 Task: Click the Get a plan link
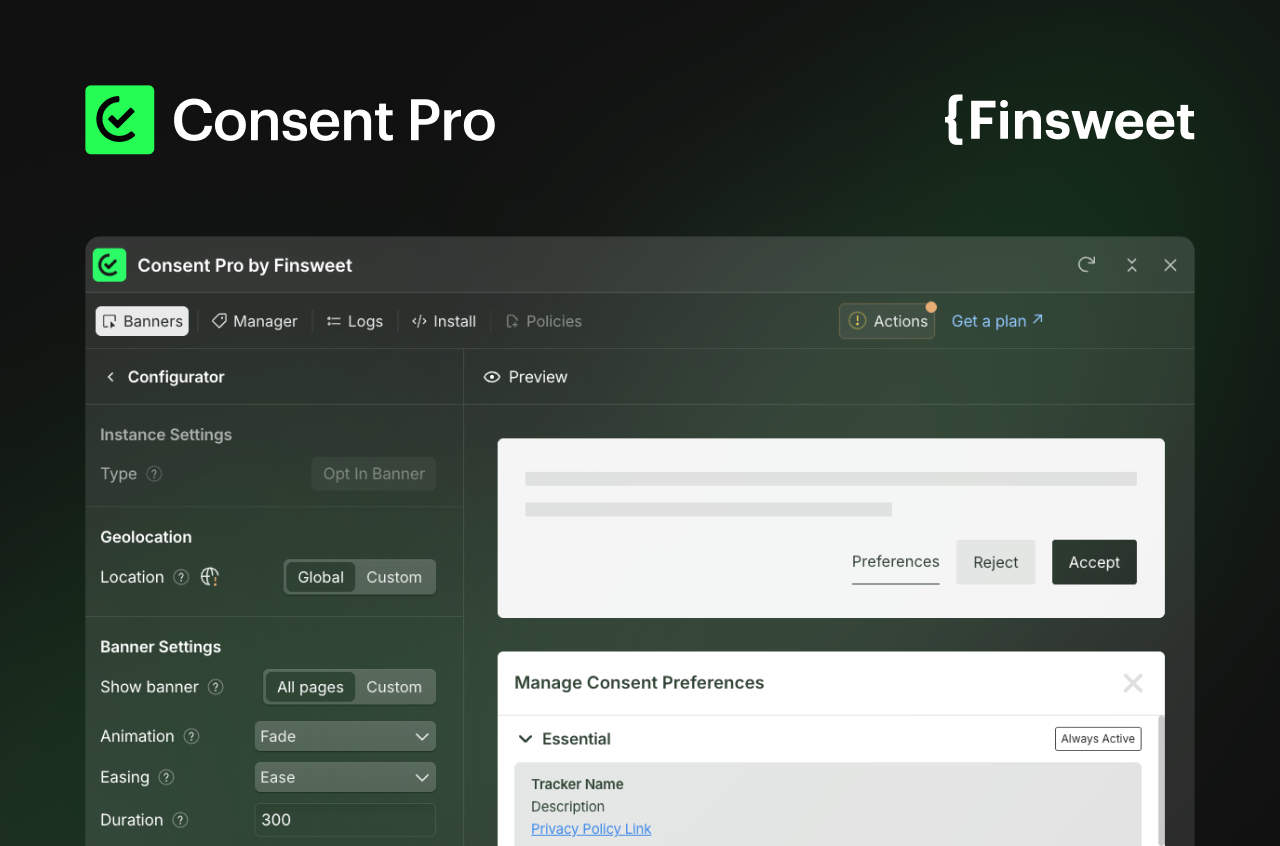(997, 321)
